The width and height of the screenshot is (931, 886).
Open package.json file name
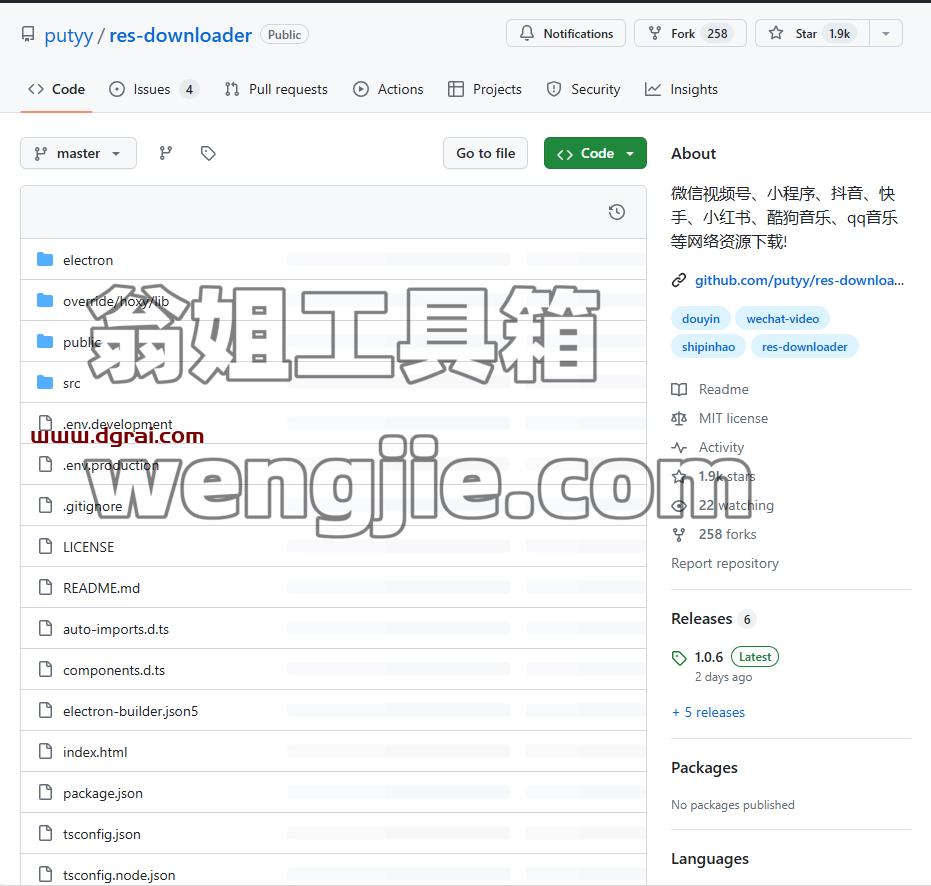click(x=103, y=793)
